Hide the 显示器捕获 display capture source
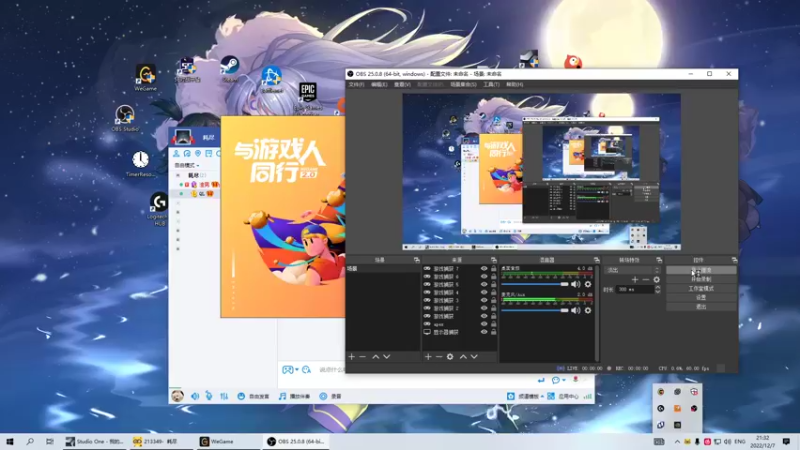Screen dimensions: 800x450 pos(484,332)
